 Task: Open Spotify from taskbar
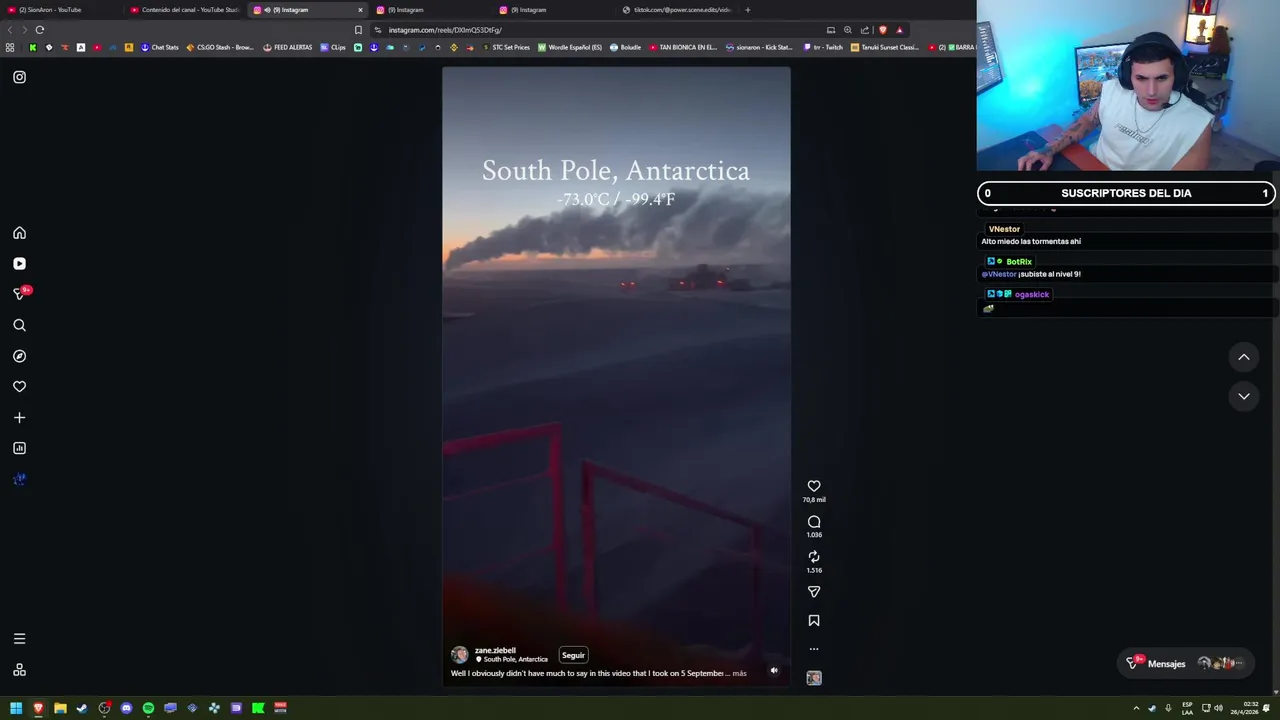pyautogui.click(x=148, y=708)
